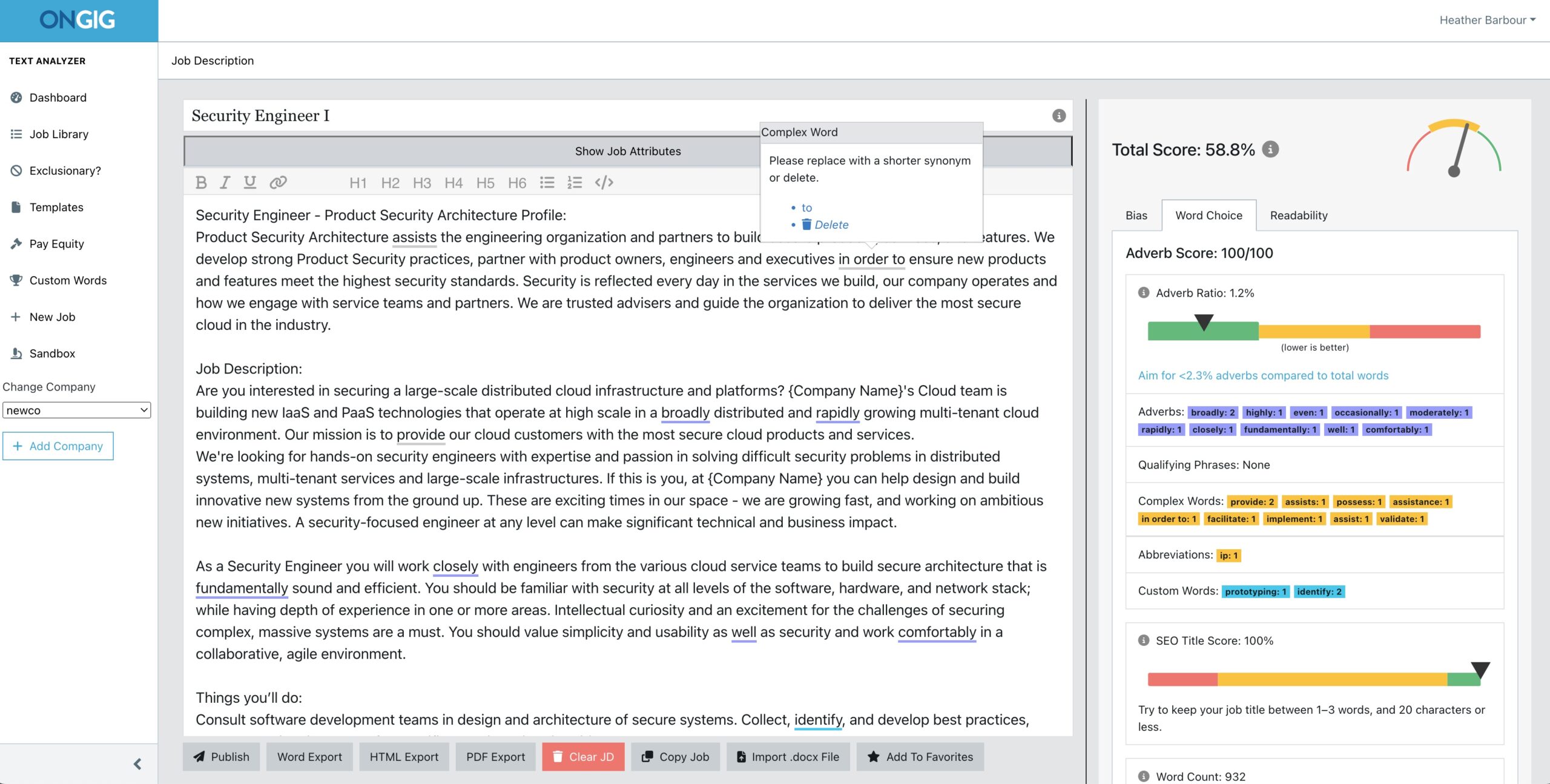Click the 'in order to: 1' tag
This screenshot has width=1550, height=784.
pyautogui.click(x=1169, y=519)
